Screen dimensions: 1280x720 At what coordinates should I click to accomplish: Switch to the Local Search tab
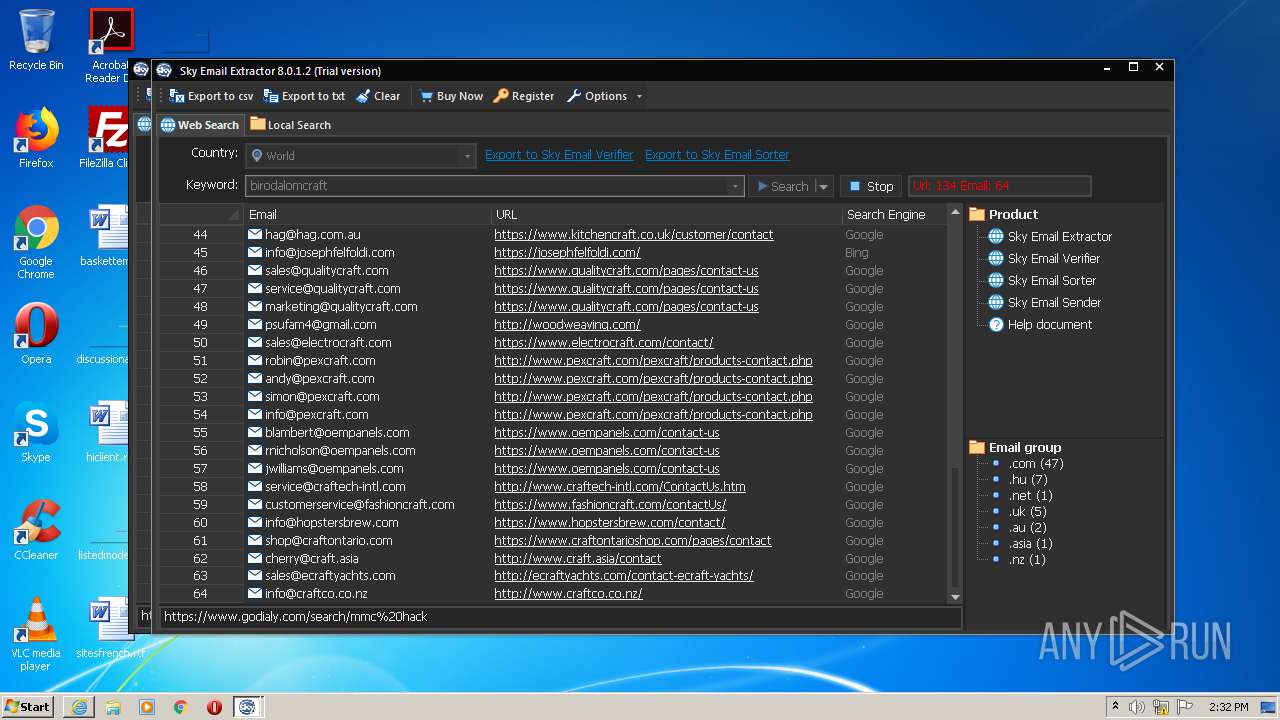tap(291, 125)
